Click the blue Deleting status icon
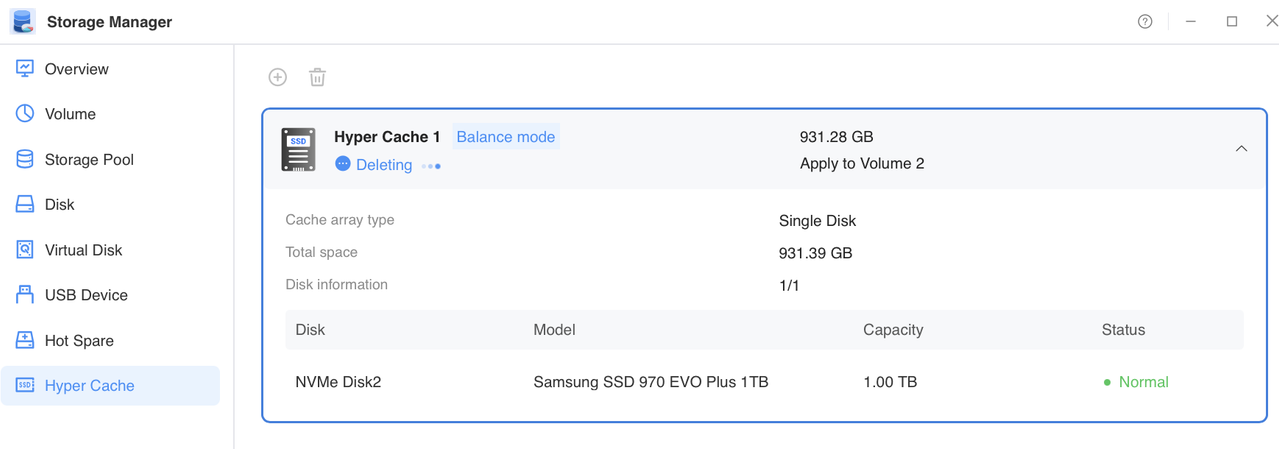Screen dimensions: 1279x449 tap(342, 164)
